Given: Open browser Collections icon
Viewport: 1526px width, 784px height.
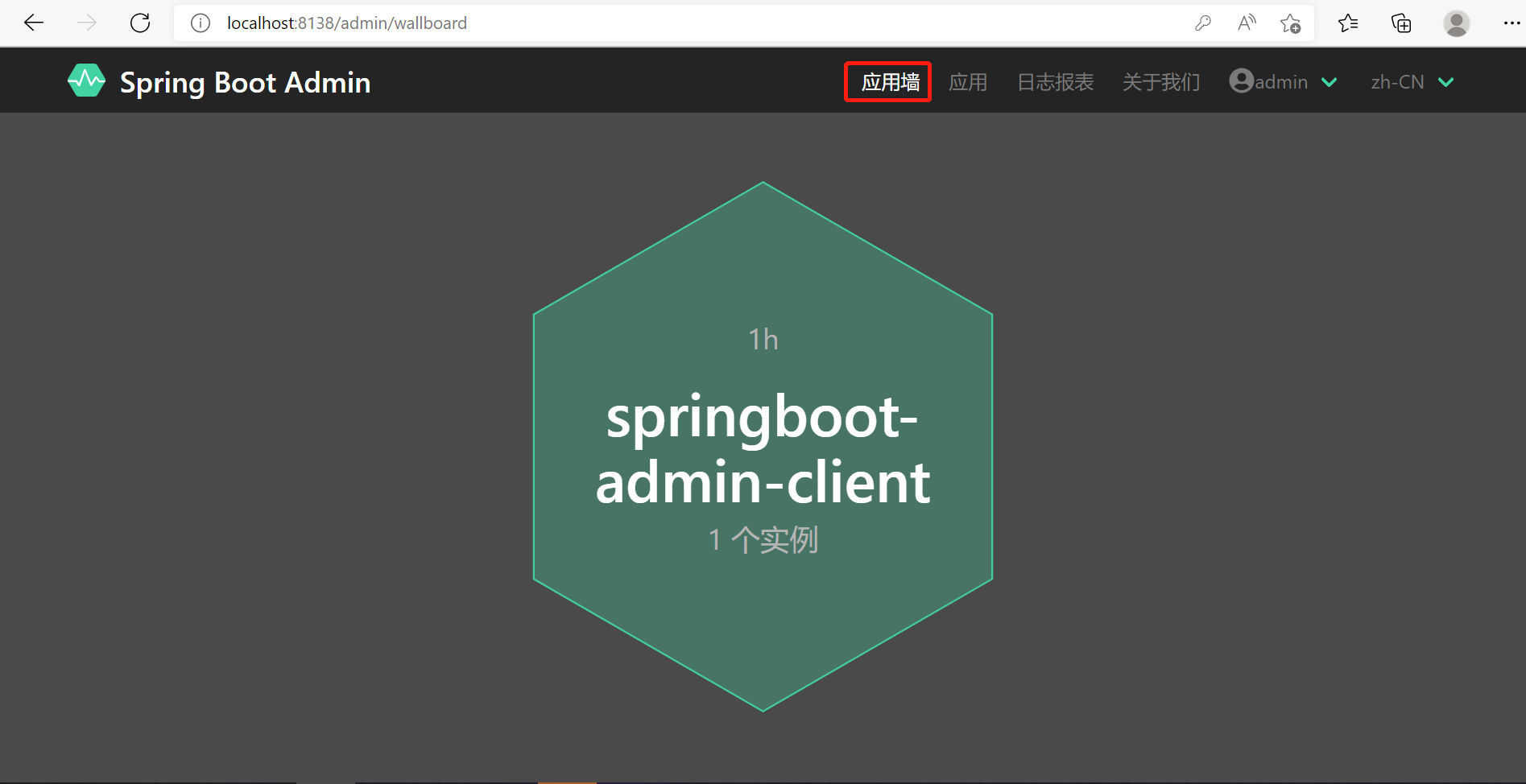Looking at the screenshot, I should click(1401, 23).
